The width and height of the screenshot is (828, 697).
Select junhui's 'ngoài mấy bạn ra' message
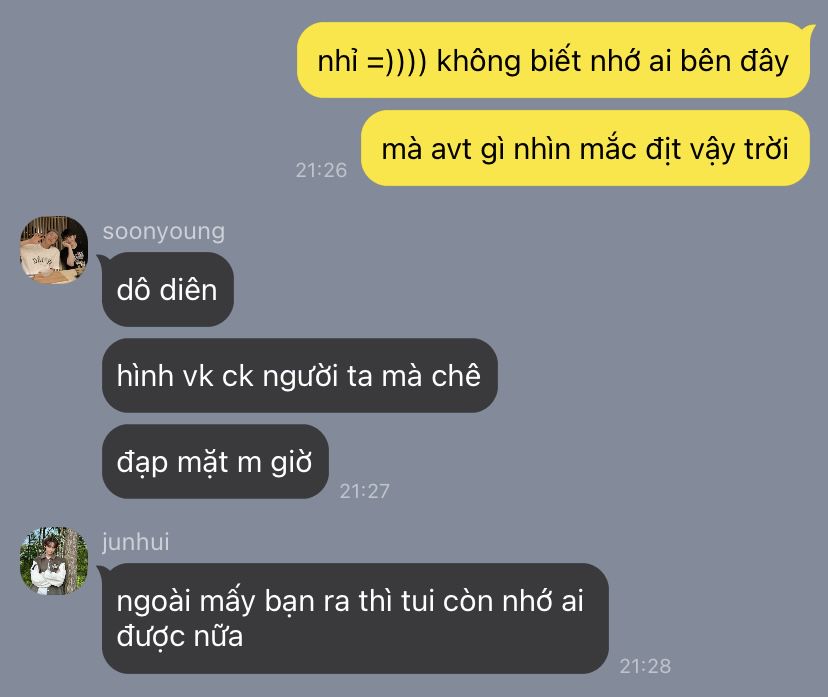[x=355, y=618]
